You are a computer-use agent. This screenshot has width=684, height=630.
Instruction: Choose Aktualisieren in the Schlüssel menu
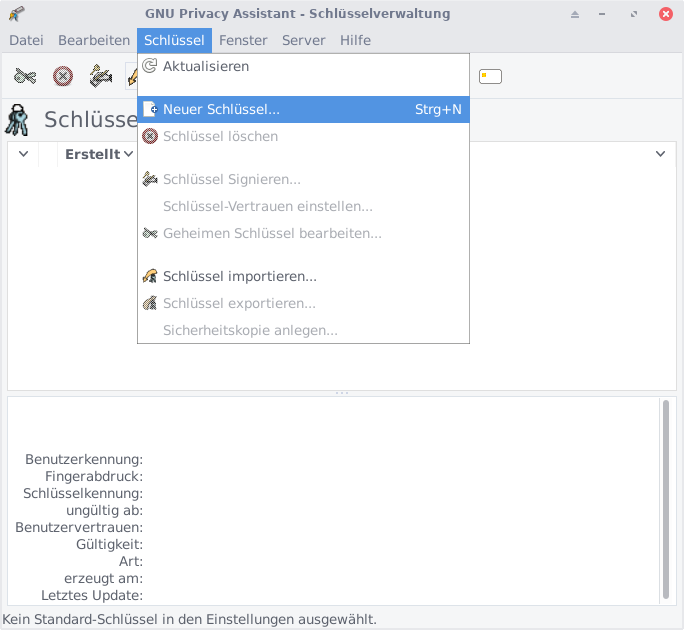point(205,66)
